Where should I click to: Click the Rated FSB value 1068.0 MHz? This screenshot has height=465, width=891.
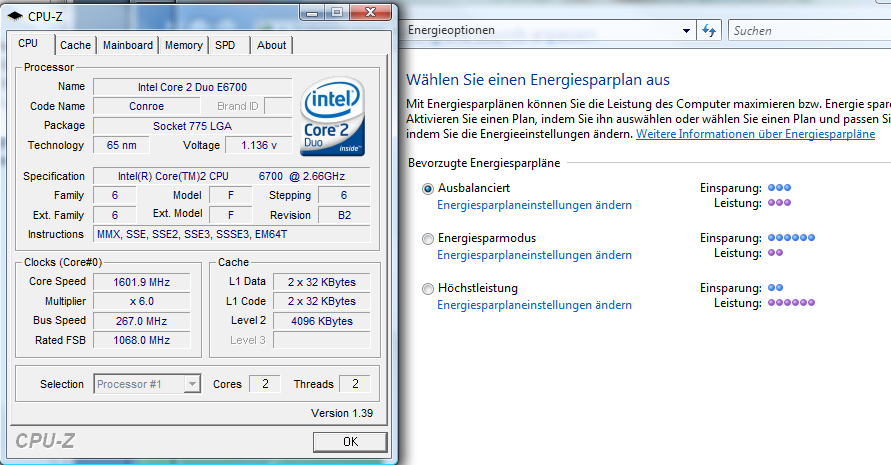pos(141,341)
